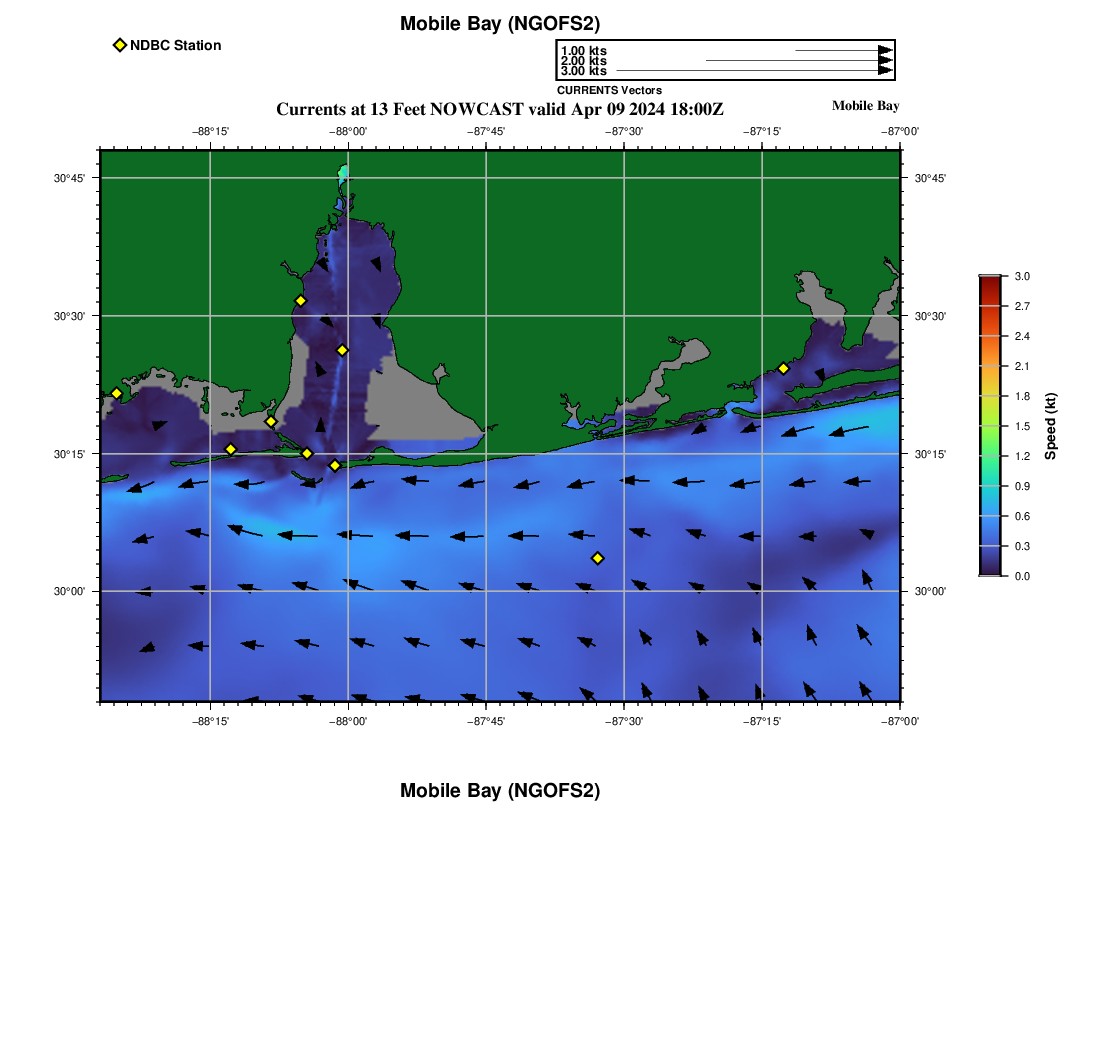The width and height of the screenshot is (1100, 1050).
Task: Click the CURRENTS Vectors legend label
Action: click(x=609, y=90)
